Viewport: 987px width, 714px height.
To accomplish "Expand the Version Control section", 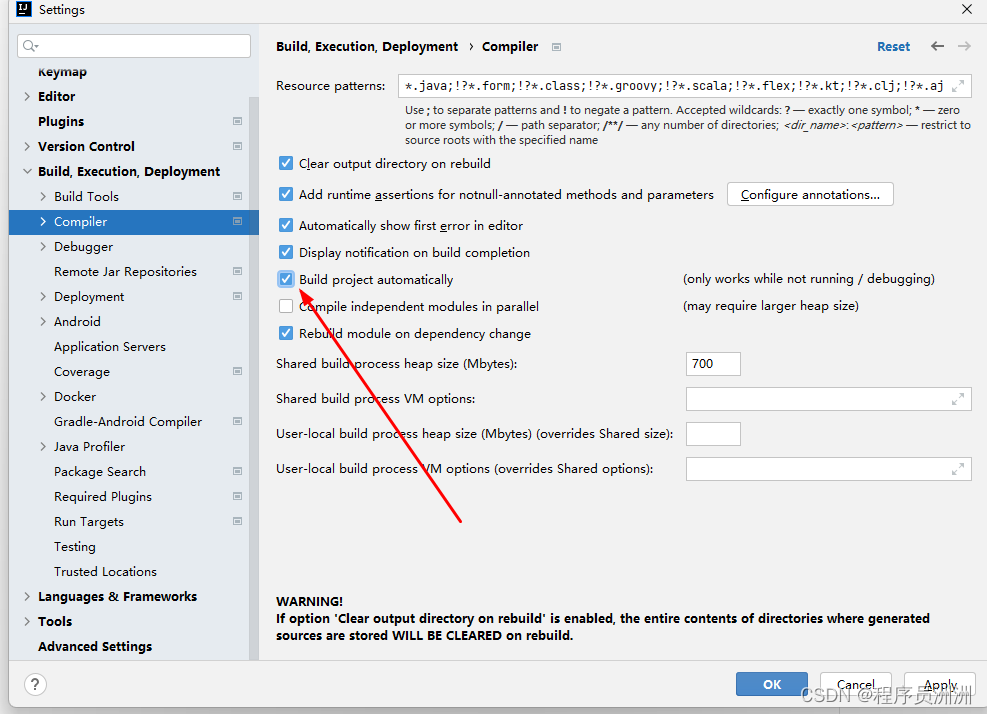I will pos(27,147).
